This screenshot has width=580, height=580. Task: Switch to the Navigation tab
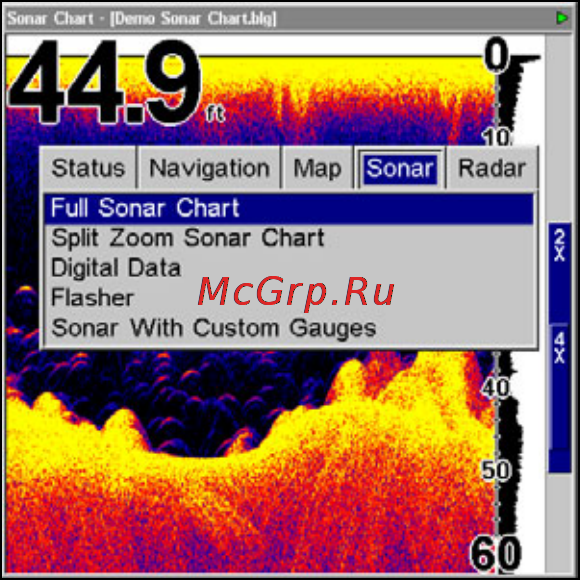(x=209, y=168)
